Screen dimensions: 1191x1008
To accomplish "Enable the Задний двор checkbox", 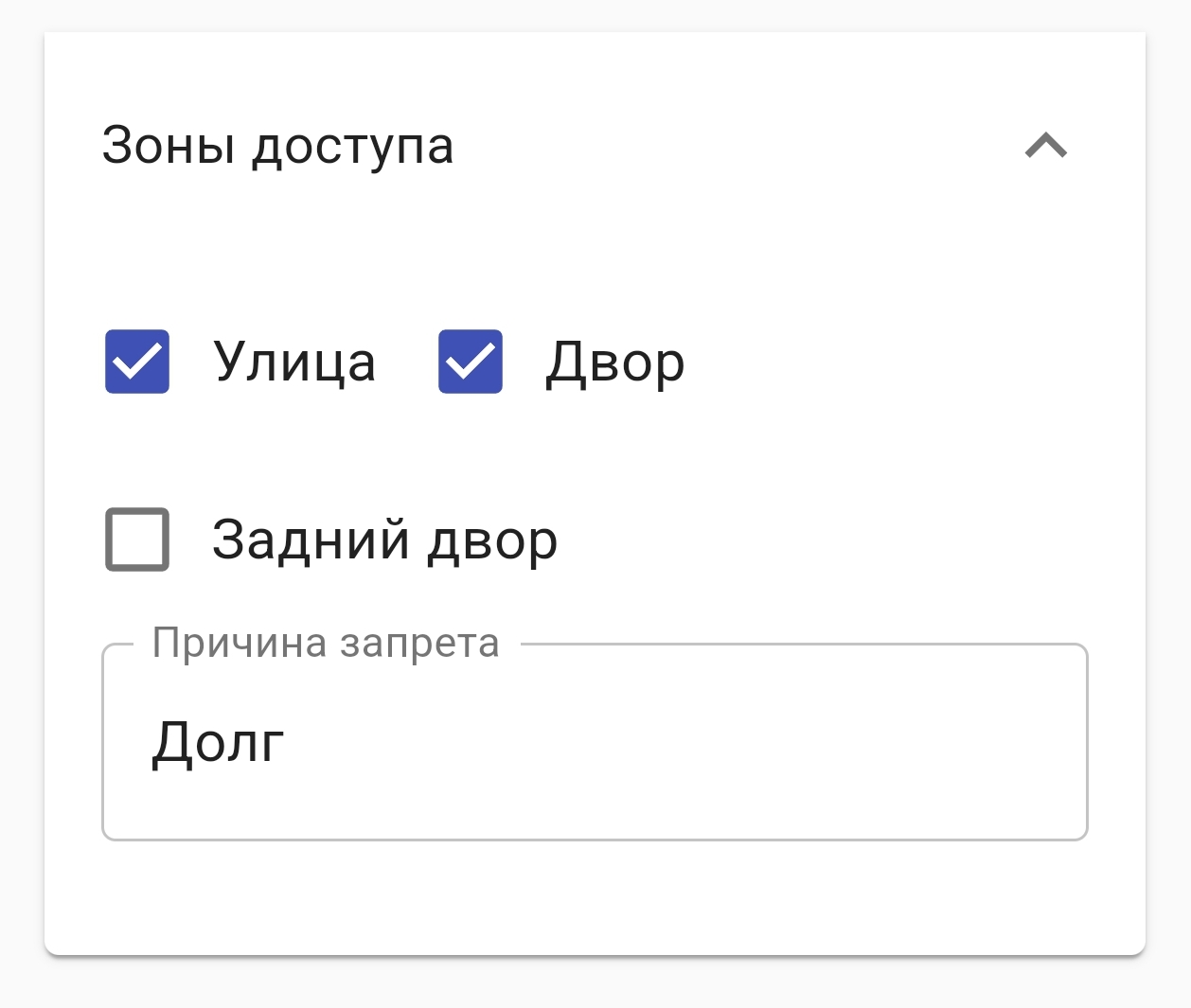I will [x=137, y=539].
